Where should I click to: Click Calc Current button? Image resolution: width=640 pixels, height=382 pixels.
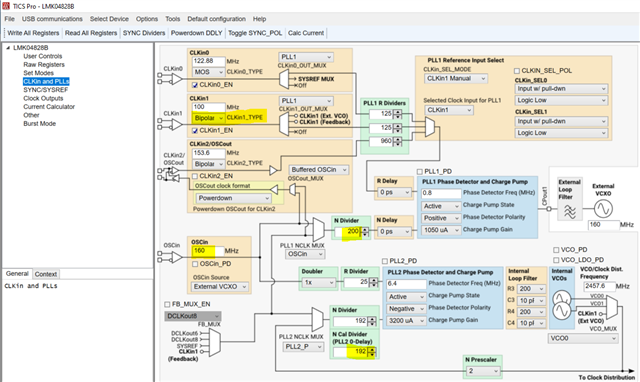(x=306, y=33)
